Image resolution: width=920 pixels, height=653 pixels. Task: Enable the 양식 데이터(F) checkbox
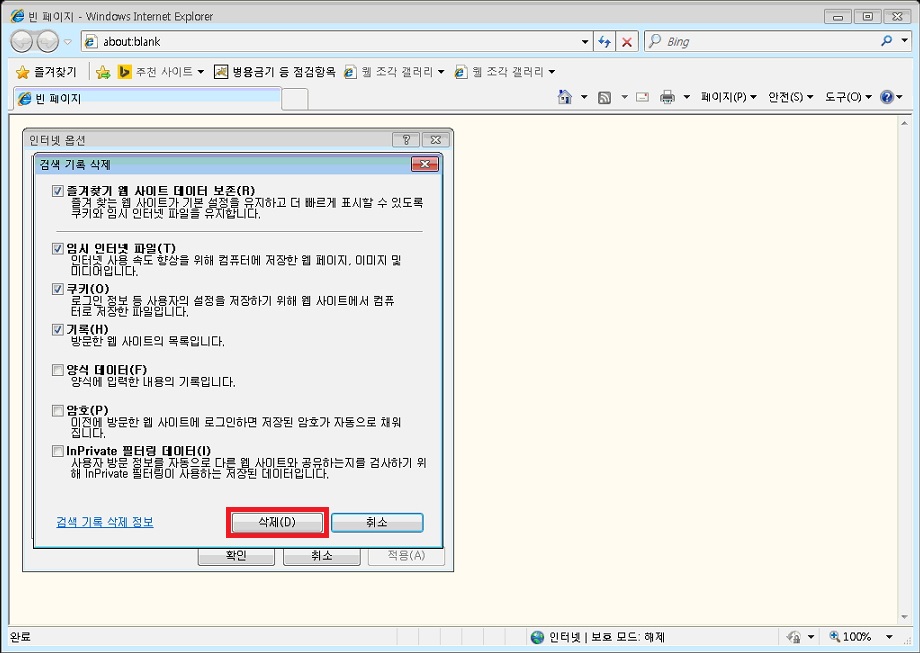(x=57, y=369)
